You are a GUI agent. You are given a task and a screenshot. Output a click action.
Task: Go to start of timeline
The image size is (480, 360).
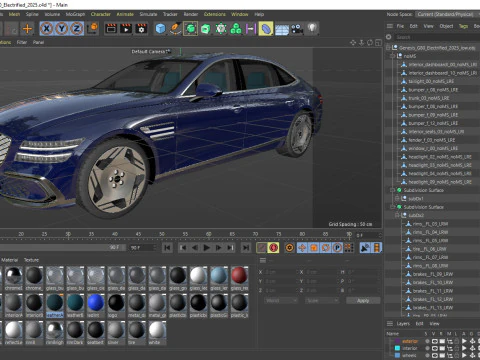coord(167,248)
